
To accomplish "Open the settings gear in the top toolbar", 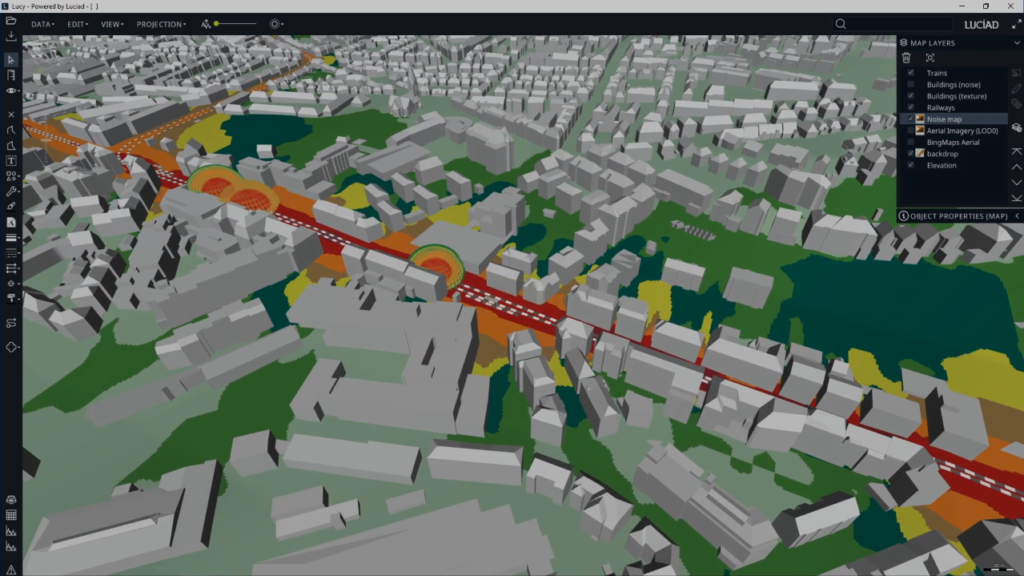I will click(273, 23).
